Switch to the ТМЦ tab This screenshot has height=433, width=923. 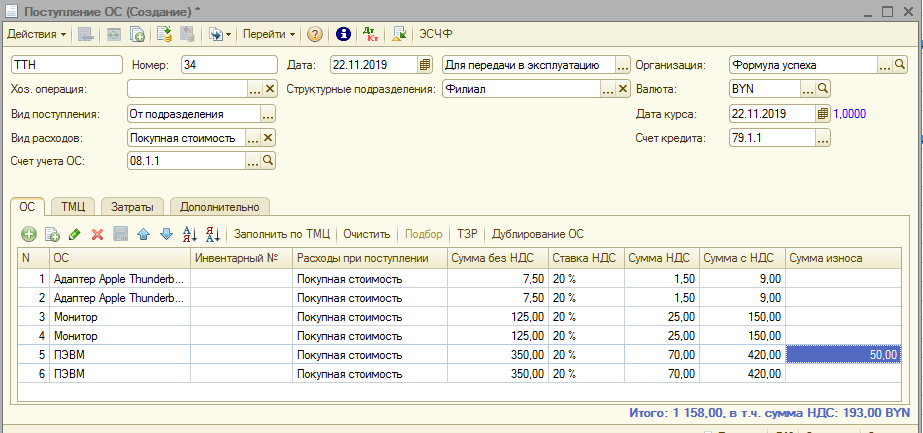72,207
